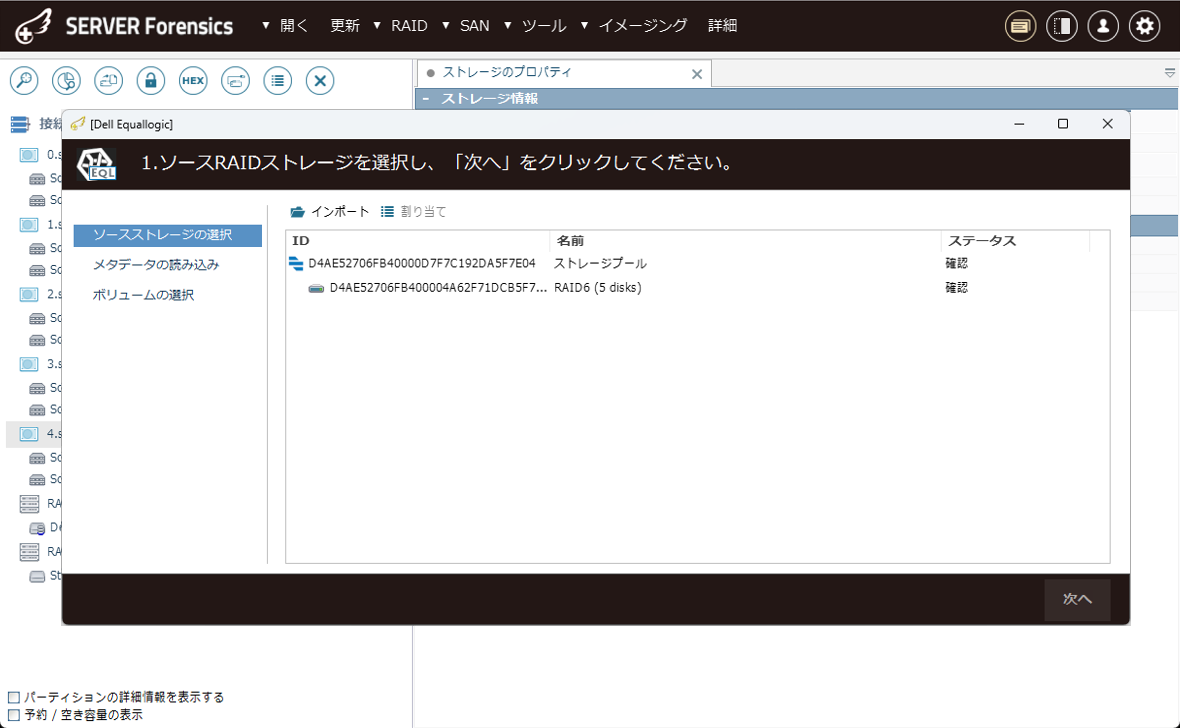Open the settings gear icon

click(1145, 26)
